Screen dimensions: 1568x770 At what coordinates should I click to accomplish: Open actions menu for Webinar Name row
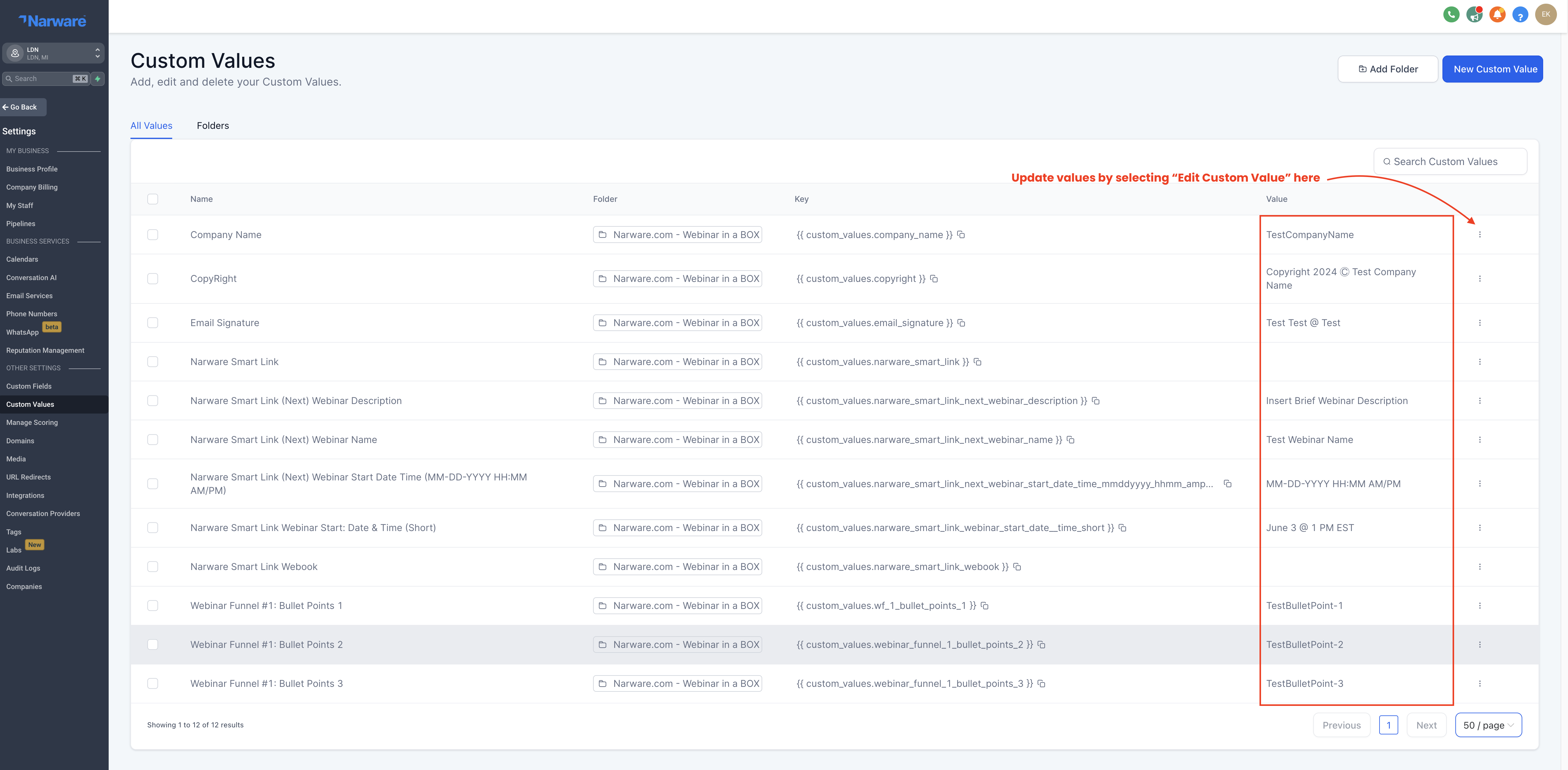point(1480,440)
